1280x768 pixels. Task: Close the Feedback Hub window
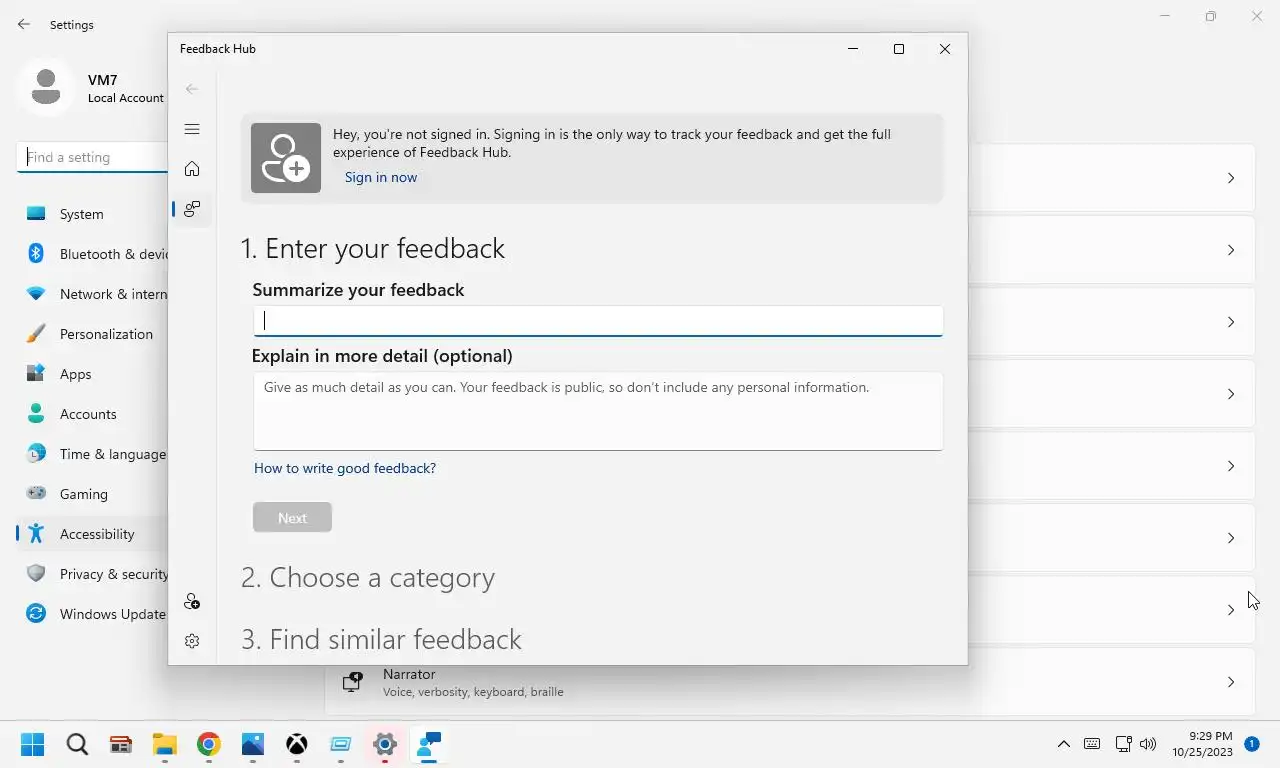pos(945,49)
